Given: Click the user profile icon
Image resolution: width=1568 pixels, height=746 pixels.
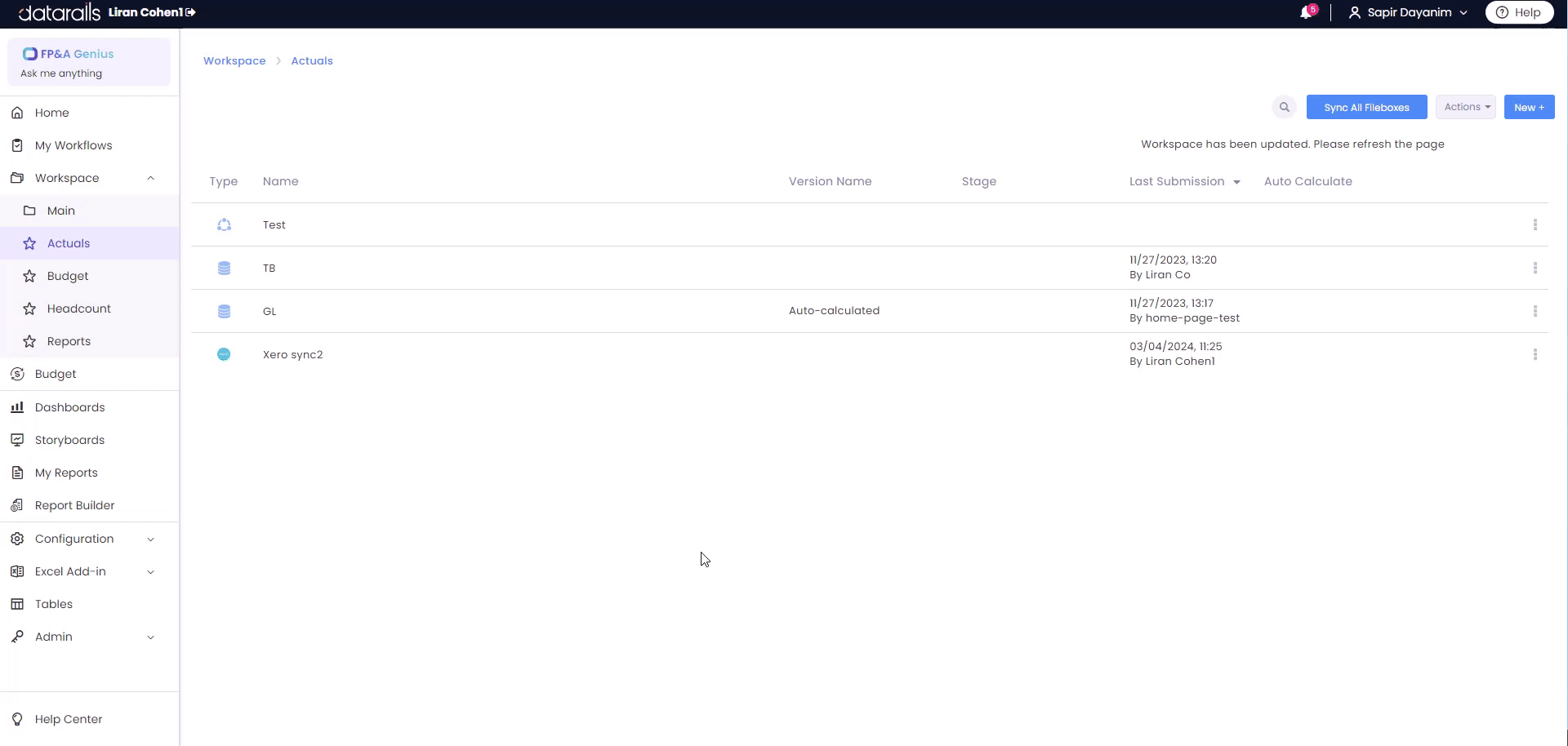Looking at the screenshot, I should click(x=1354, y=12).
